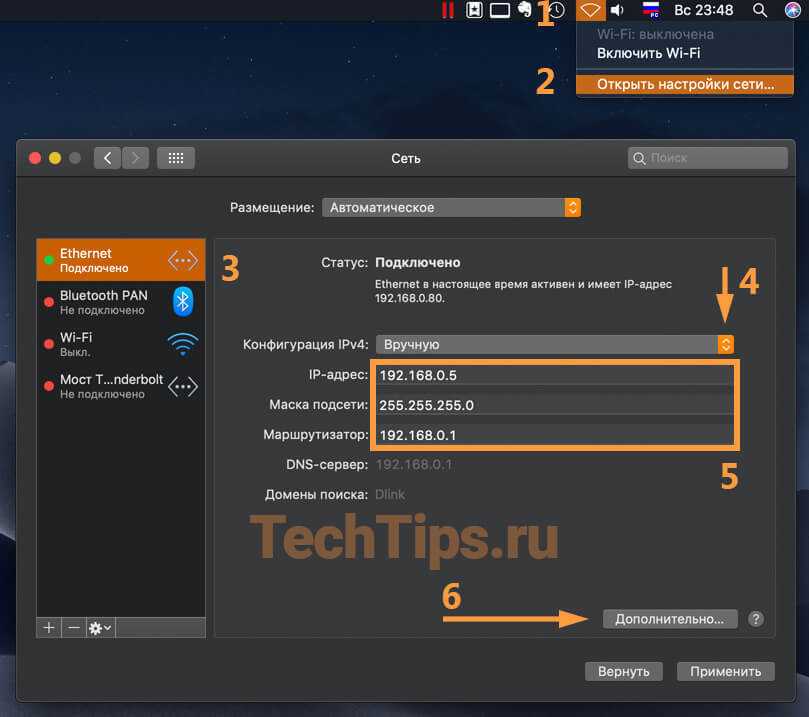Image resolution: width=809 pixels, height=717 pixels.
Task: Open Spotlight search magnifier in menu bar
Action: click(759, 10)
